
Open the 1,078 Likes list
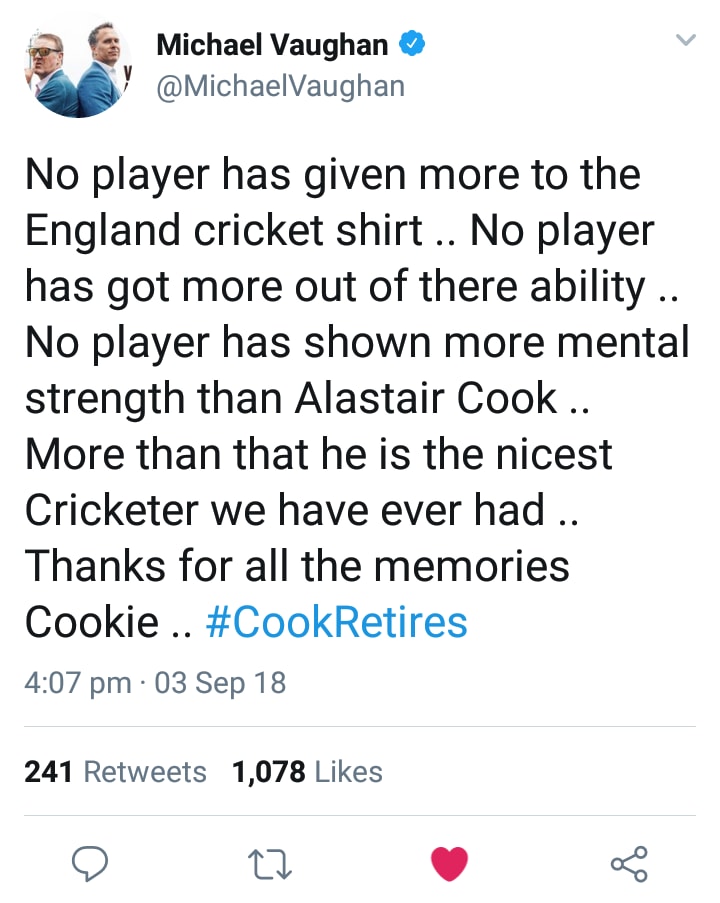[x=307, y=771]
